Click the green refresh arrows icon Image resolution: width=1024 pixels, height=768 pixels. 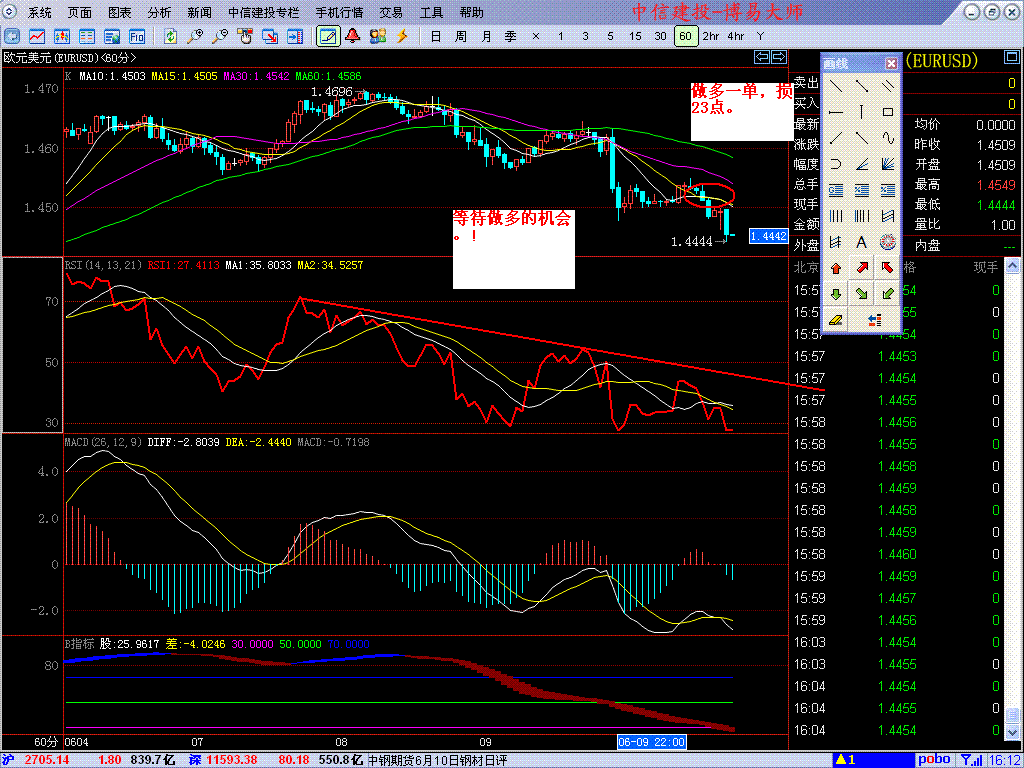pyautogui.click(x=171, y=36)
